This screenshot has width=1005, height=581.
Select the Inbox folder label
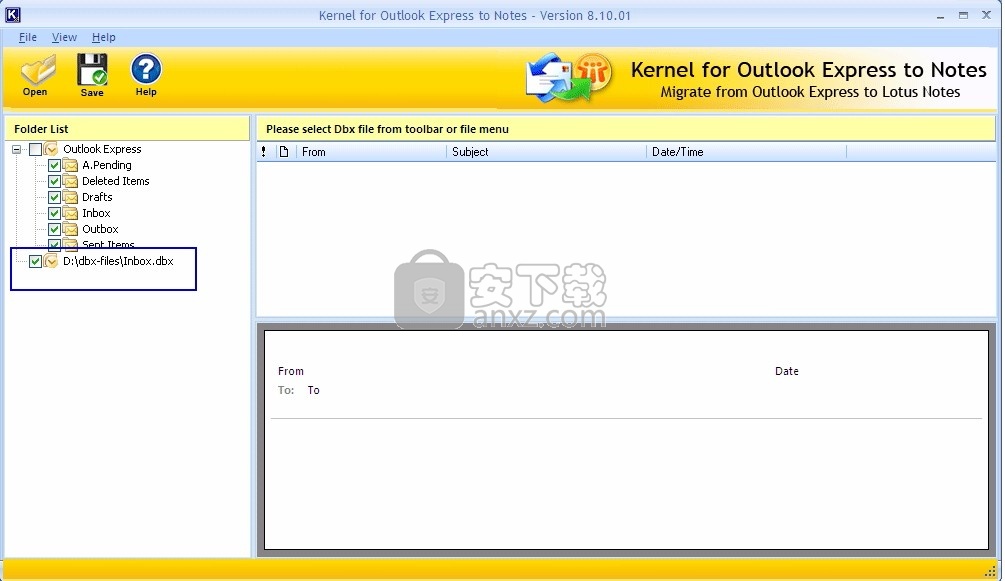(x=96, y=214)
